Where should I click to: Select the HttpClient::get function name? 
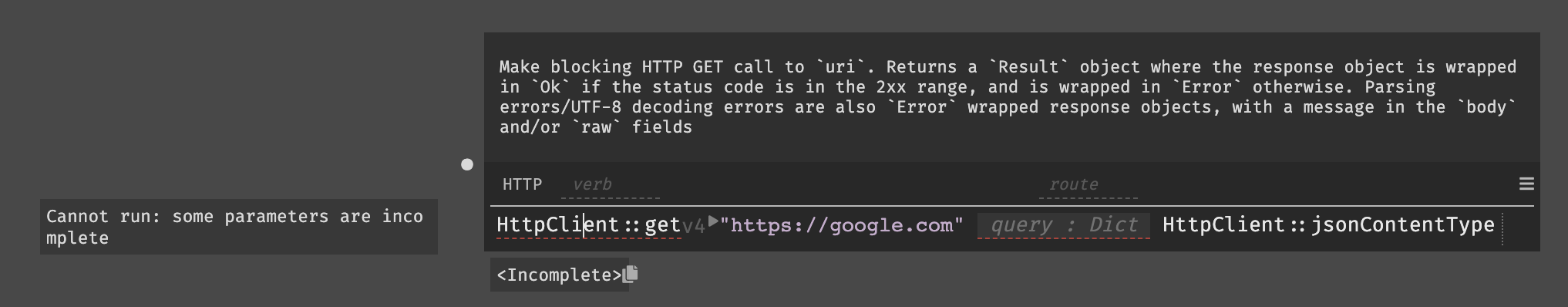588,225
